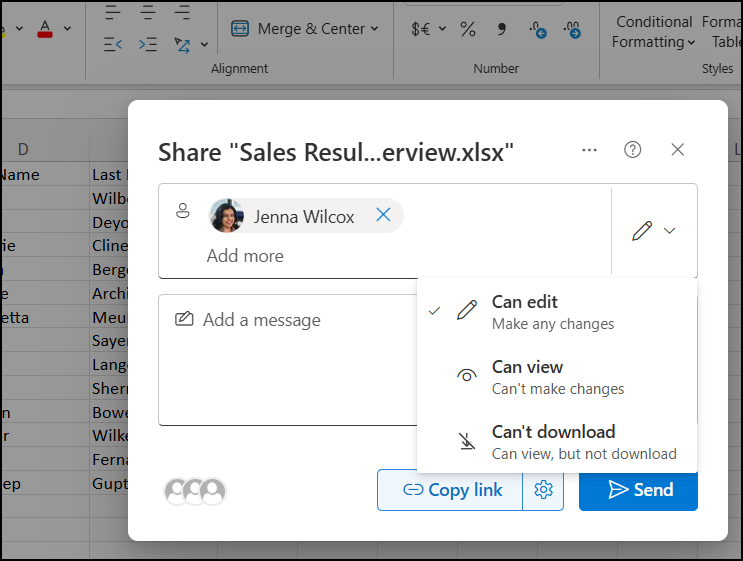The height and width of the screenshot is (561, 743).
Task: Click Jenna Wilcox's profile photo
Action: [227, 216]
